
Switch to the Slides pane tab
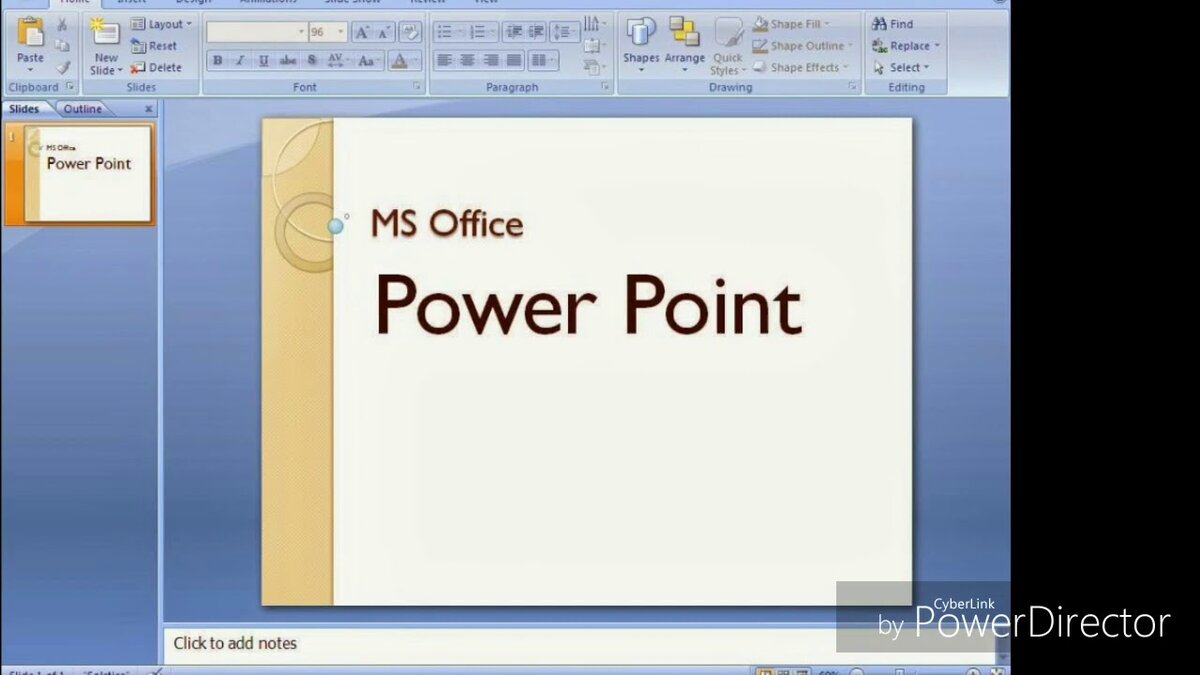(x=25, y=109)
